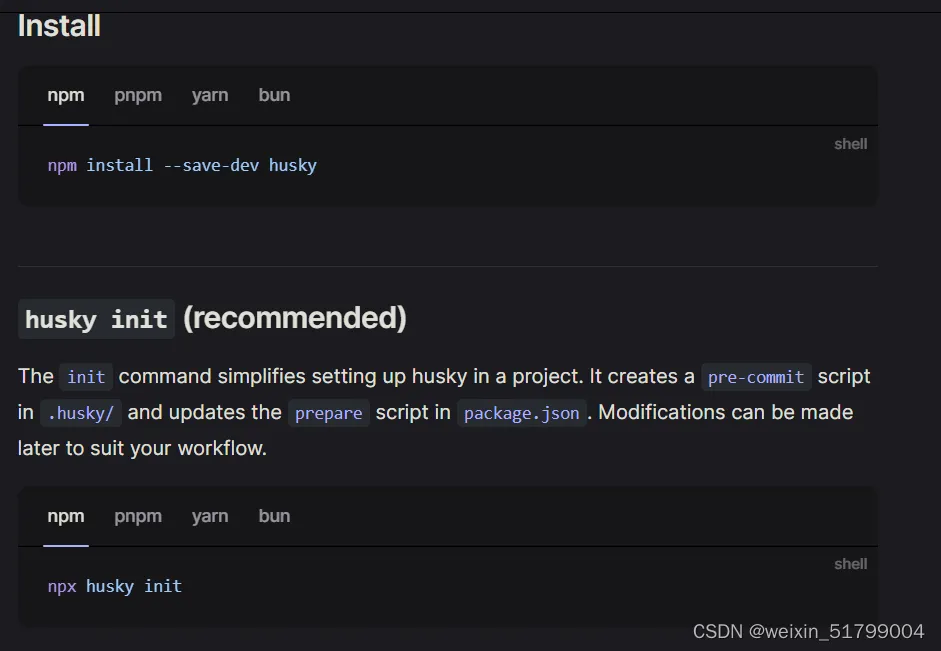The image size is (941, 651).
Task: Click the husky init (recommended) heading
Action: click(212, 319)
